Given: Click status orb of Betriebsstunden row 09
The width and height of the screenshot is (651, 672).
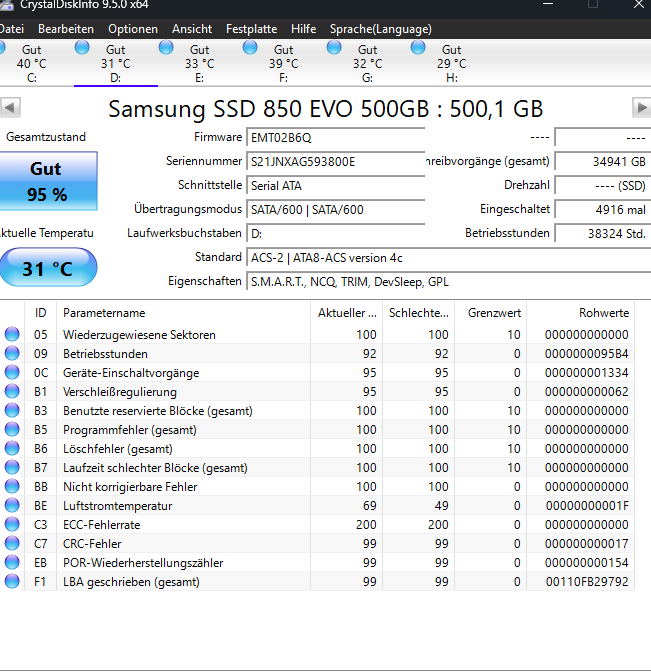Looking at the screenshot, I should 12,353.
